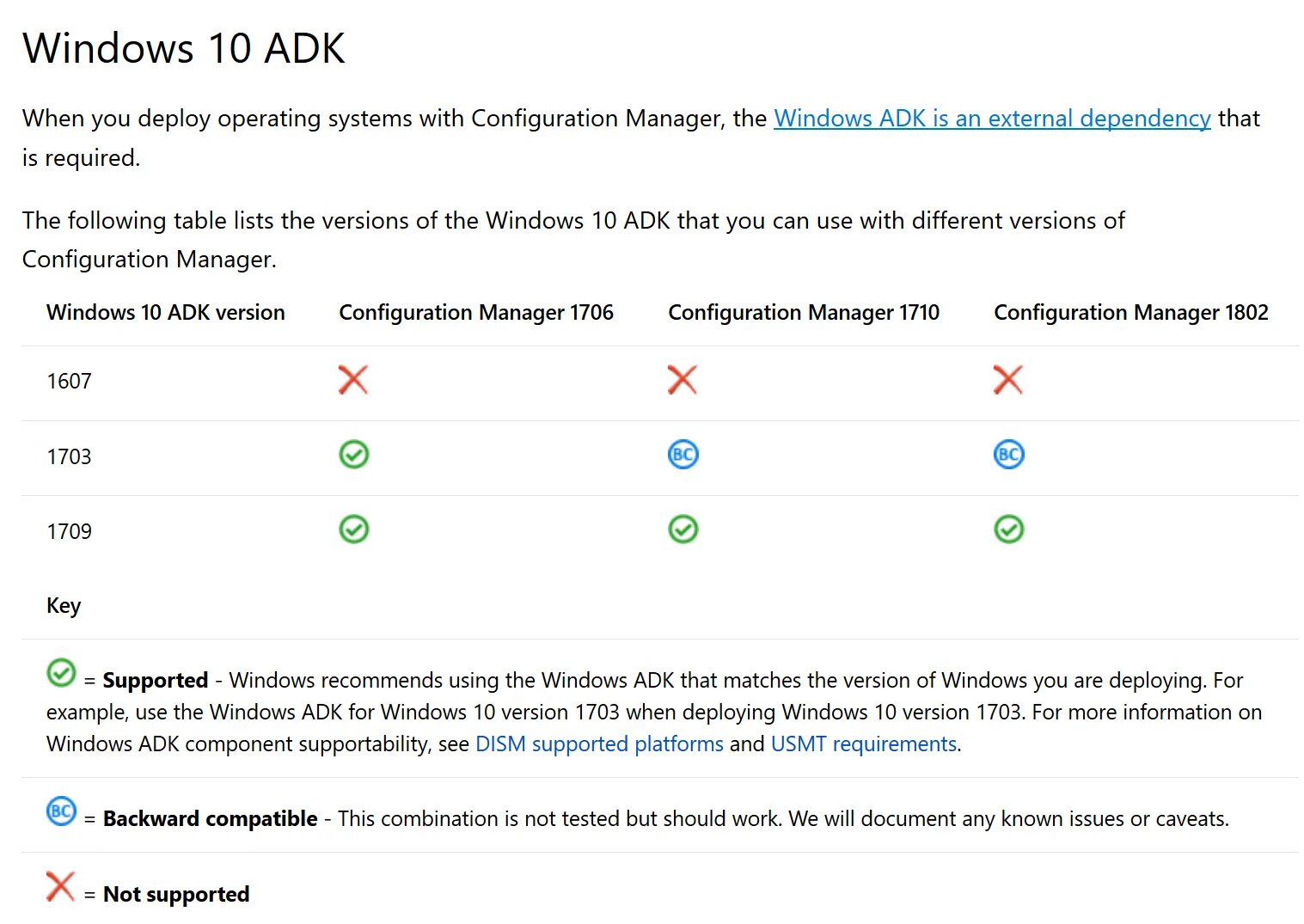Click the Configuration Manager 1710 column header
Image resolution: width=1304 pixels, height=924 pixels.
click(804, 313)
